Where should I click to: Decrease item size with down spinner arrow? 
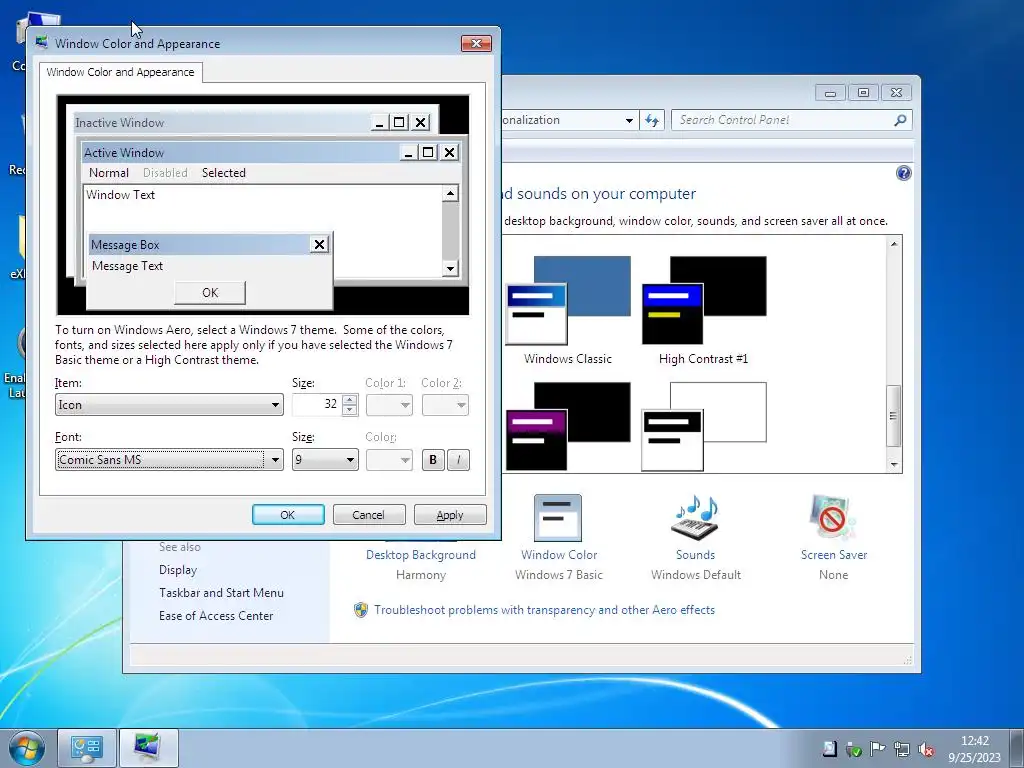349,410
